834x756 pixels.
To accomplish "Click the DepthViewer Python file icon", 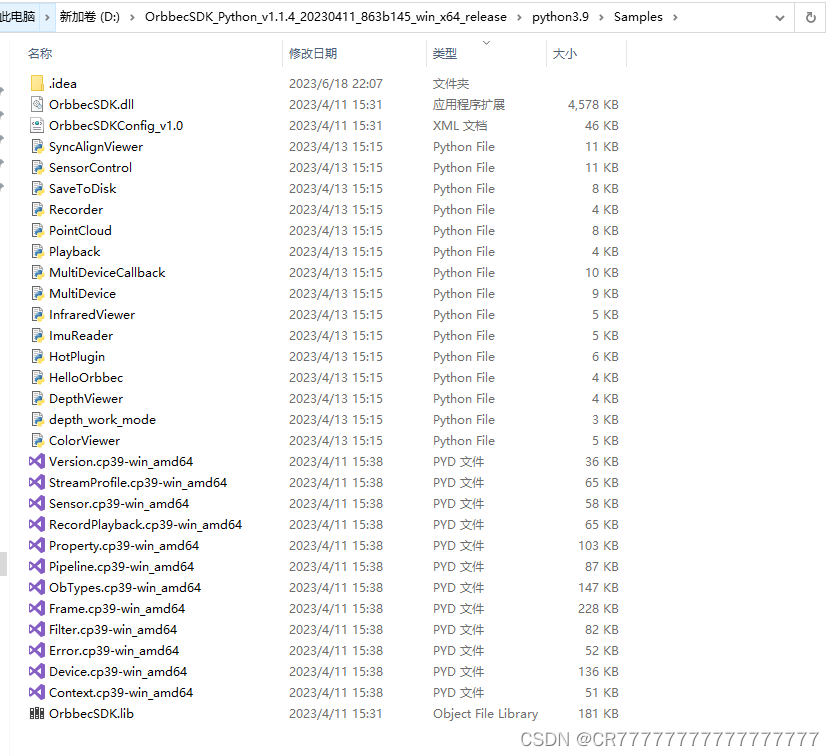I will point(37,398).
